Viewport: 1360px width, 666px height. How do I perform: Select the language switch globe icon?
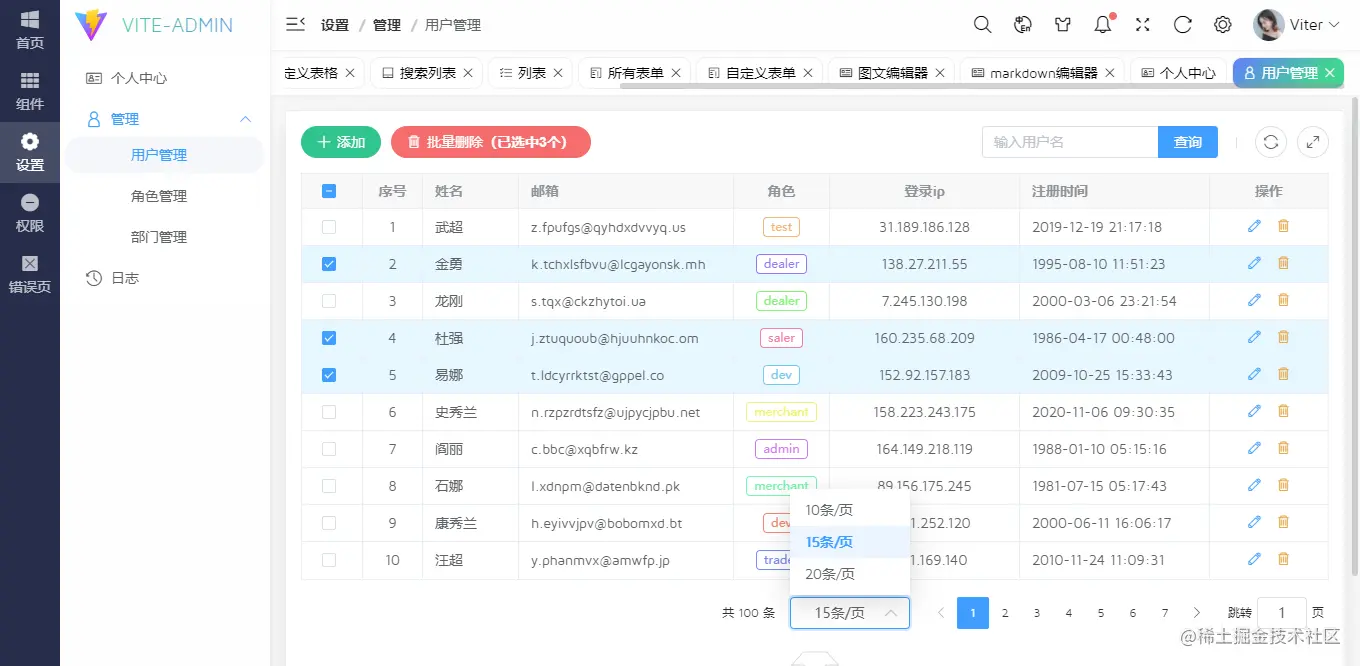1022,24
